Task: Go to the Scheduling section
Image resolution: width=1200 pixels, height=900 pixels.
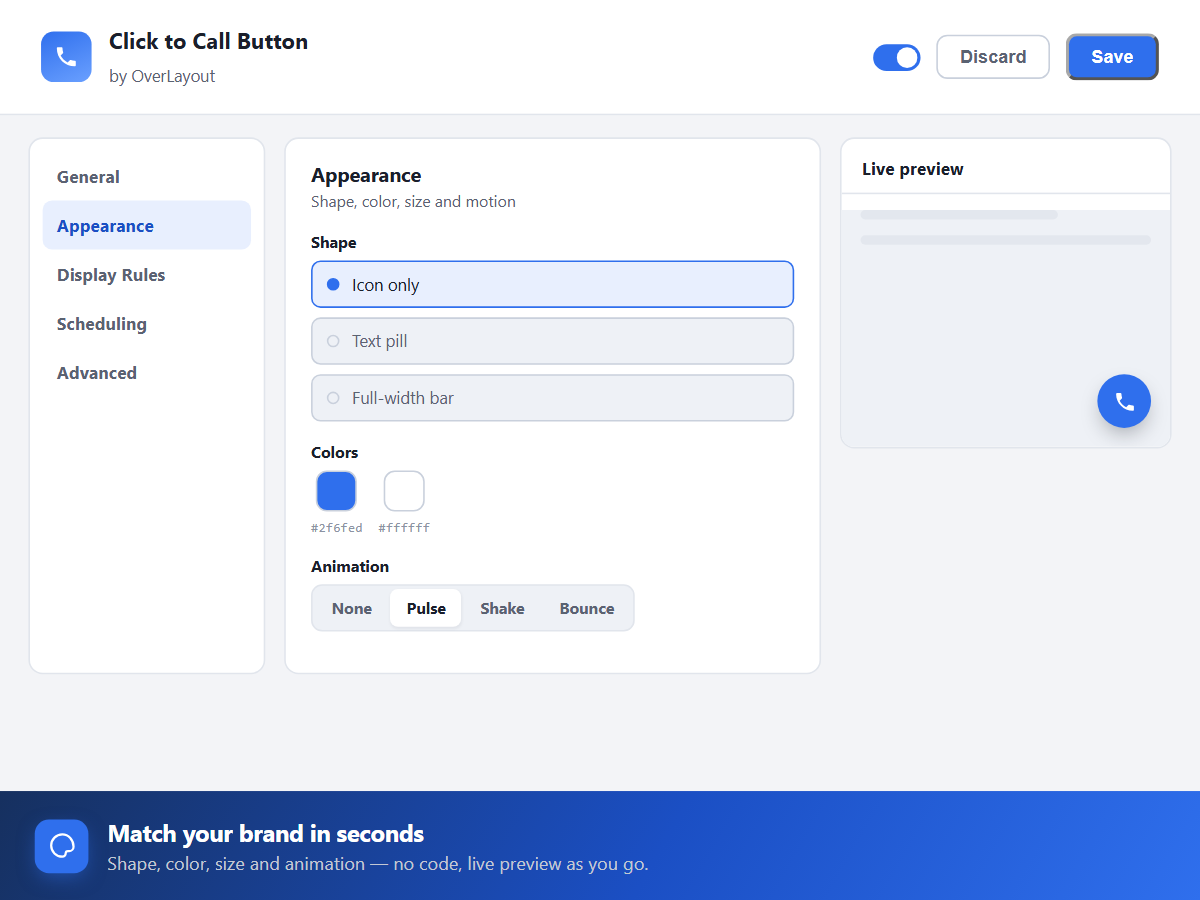Action: point(147,324)
